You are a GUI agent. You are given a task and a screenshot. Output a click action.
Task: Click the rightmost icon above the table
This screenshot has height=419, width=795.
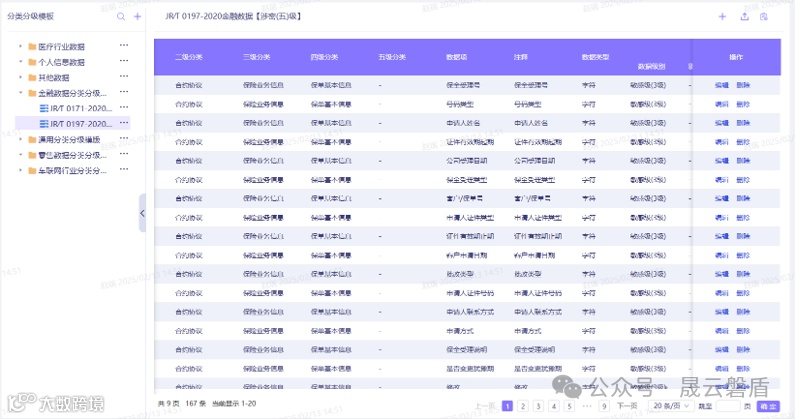[x=764, y=16]
